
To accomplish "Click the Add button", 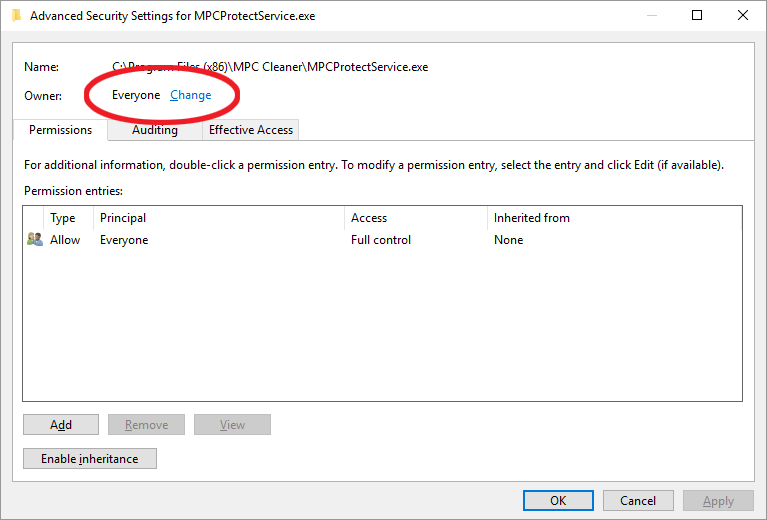I will coord(61,425).
